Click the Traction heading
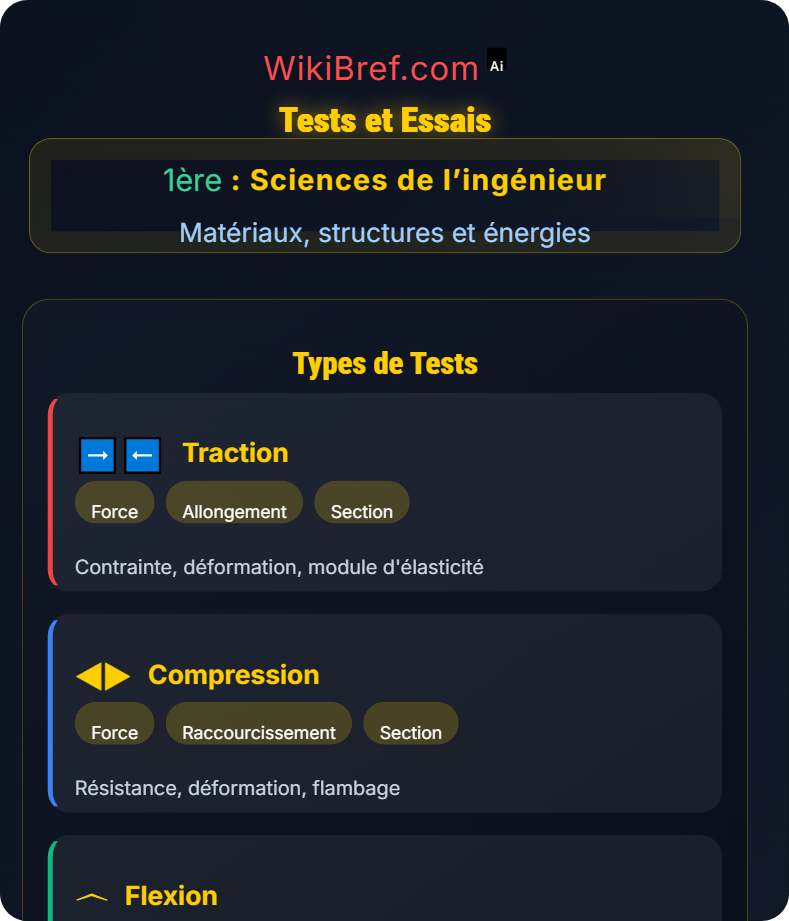Viewport: 789px width, 921px height. click(236, 453)
